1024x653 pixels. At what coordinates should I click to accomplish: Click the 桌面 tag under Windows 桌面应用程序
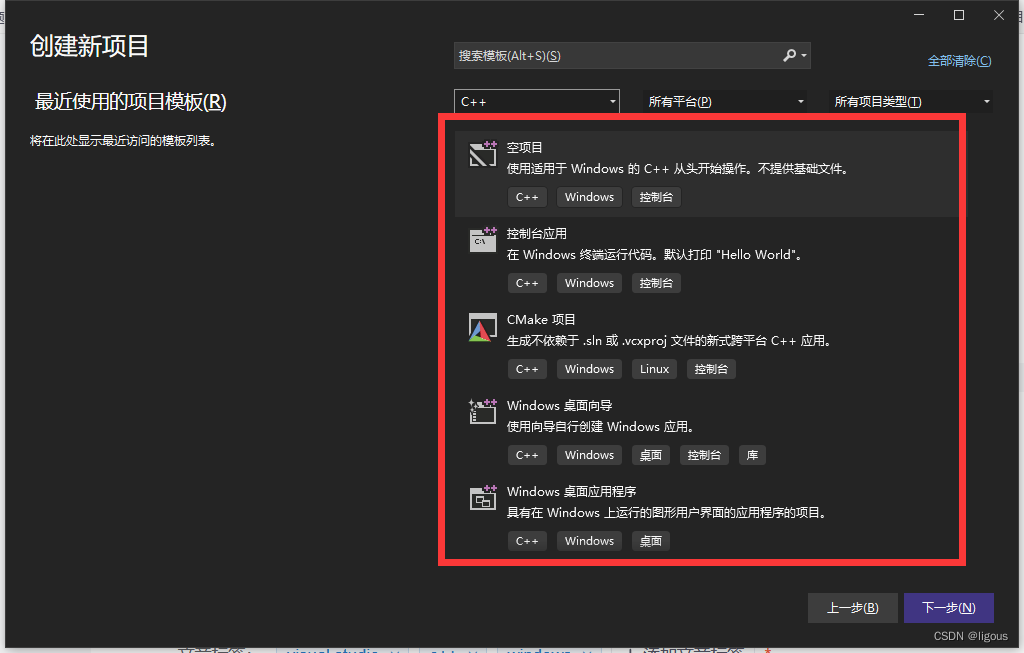(650, 541)
